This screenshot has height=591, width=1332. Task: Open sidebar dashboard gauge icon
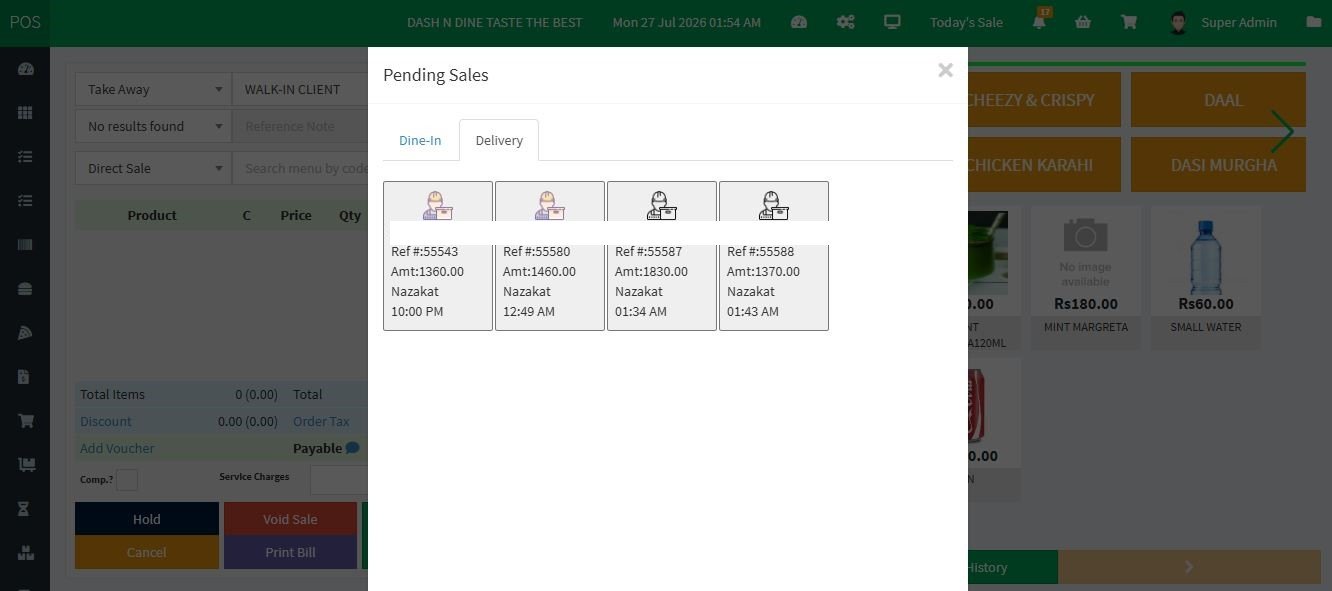pos(26,69)
